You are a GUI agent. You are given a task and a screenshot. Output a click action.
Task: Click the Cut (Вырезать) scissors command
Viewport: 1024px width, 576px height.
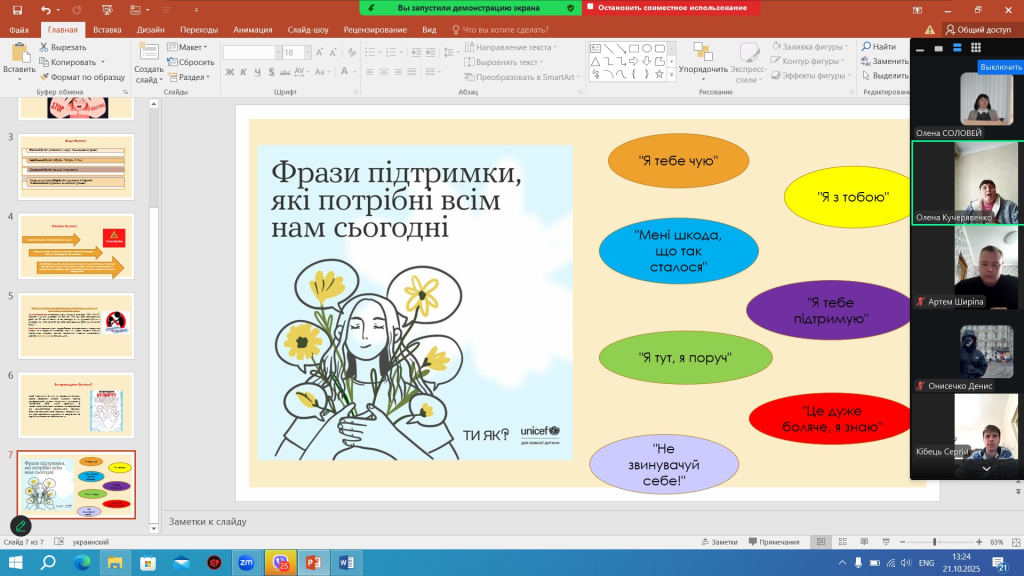pos(63,47)
